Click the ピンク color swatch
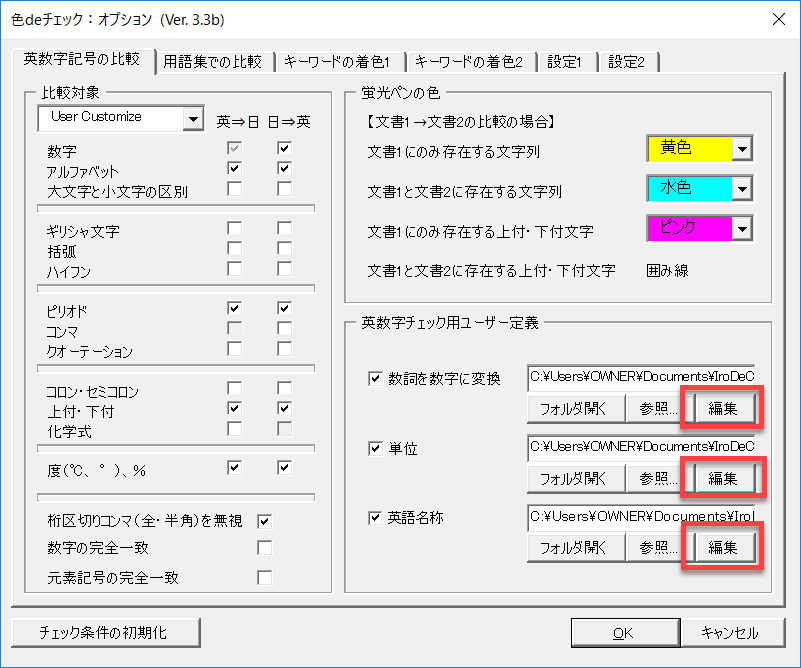Viewport: 801px width, 668px height. [689, 229]
